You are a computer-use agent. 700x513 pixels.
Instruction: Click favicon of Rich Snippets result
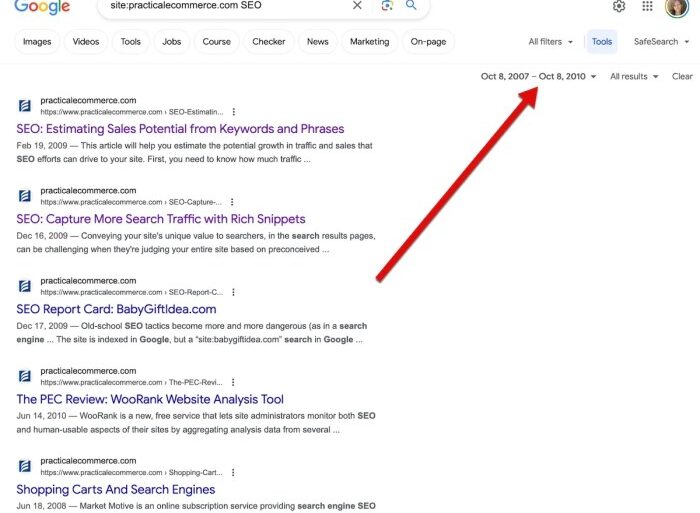(x=25, y=196)
